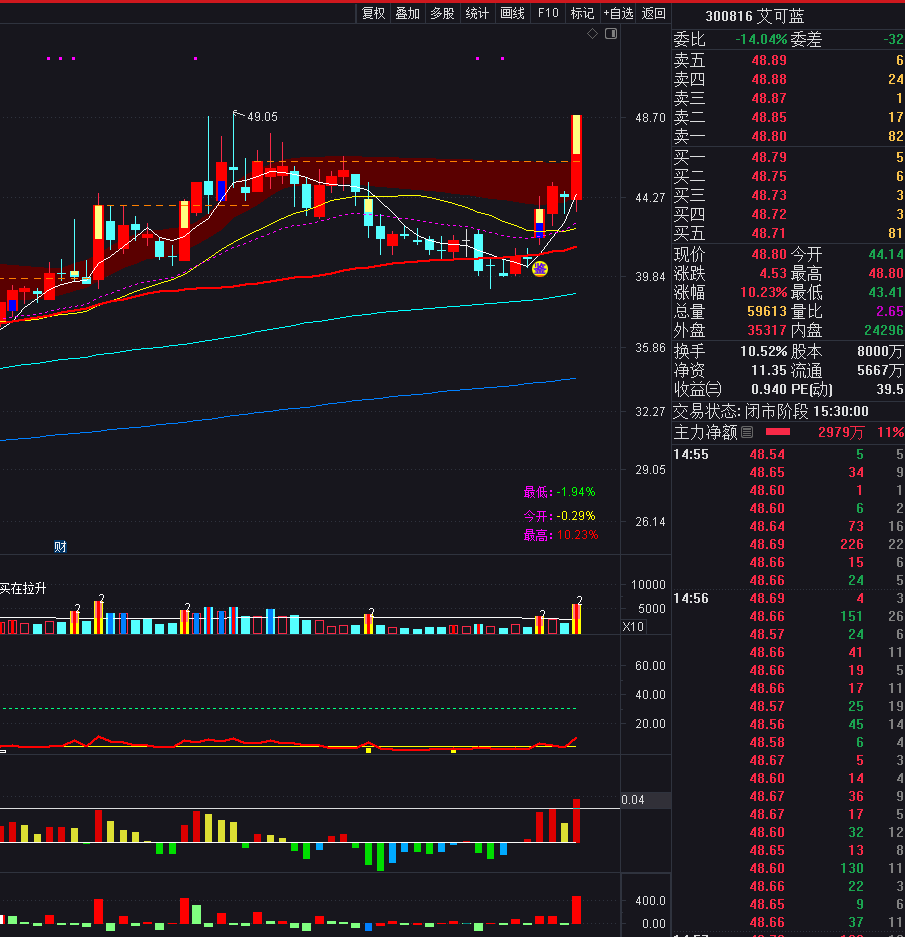Open the 统计 statistics menu
Image resolution: width=905 pixels, height=937 pixels.
point(478,13)
